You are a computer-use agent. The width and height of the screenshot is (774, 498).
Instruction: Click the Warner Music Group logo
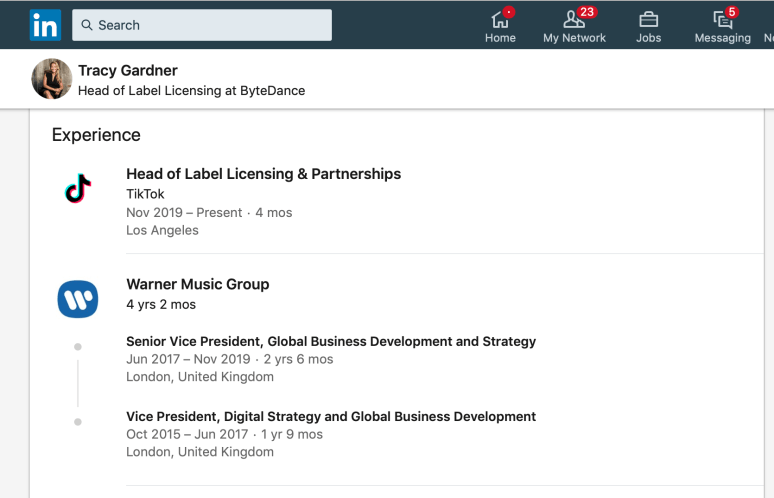pos(78,298)
